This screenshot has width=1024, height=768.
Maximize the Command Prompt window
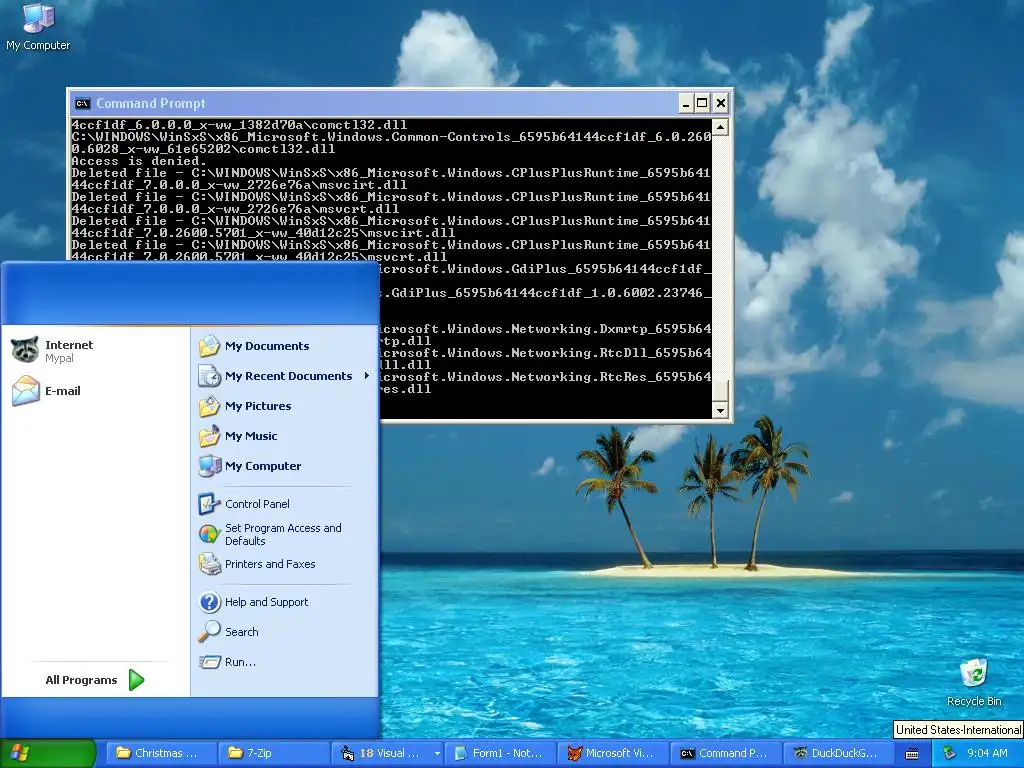click(x=702, y=103)
